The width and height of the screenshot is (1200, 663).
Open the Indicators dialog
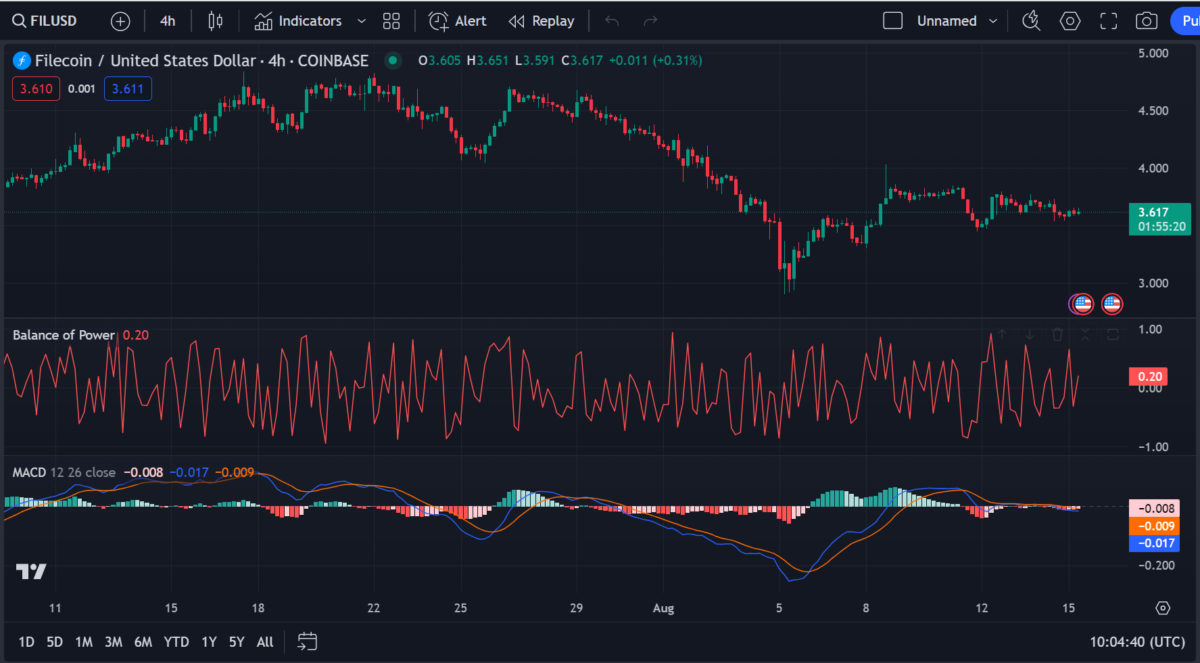coord(297,21)
